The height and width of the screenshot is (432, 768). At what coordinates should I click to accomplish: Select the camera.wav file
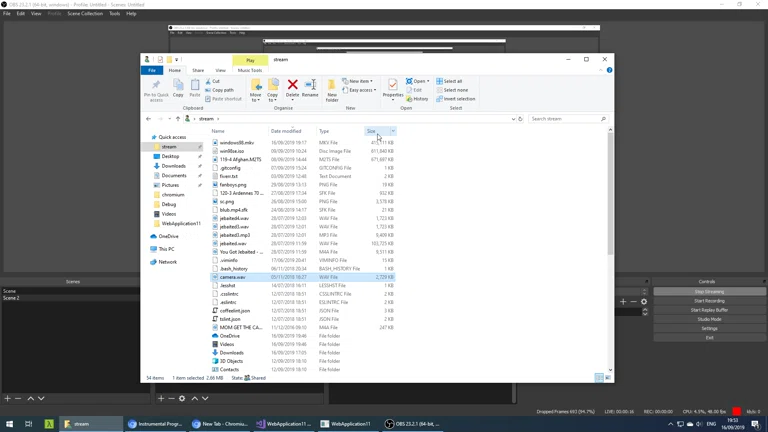click(x=232, y=277)
